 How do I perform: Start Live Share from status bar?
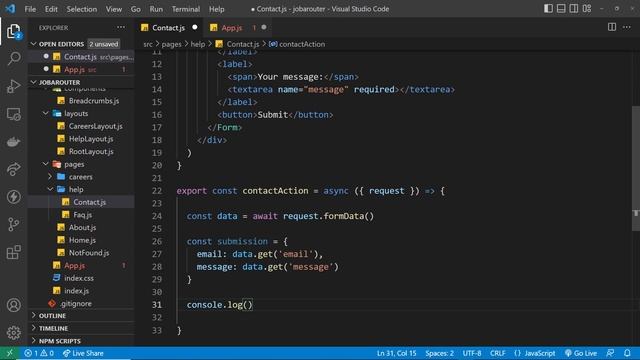click(83, 353)
